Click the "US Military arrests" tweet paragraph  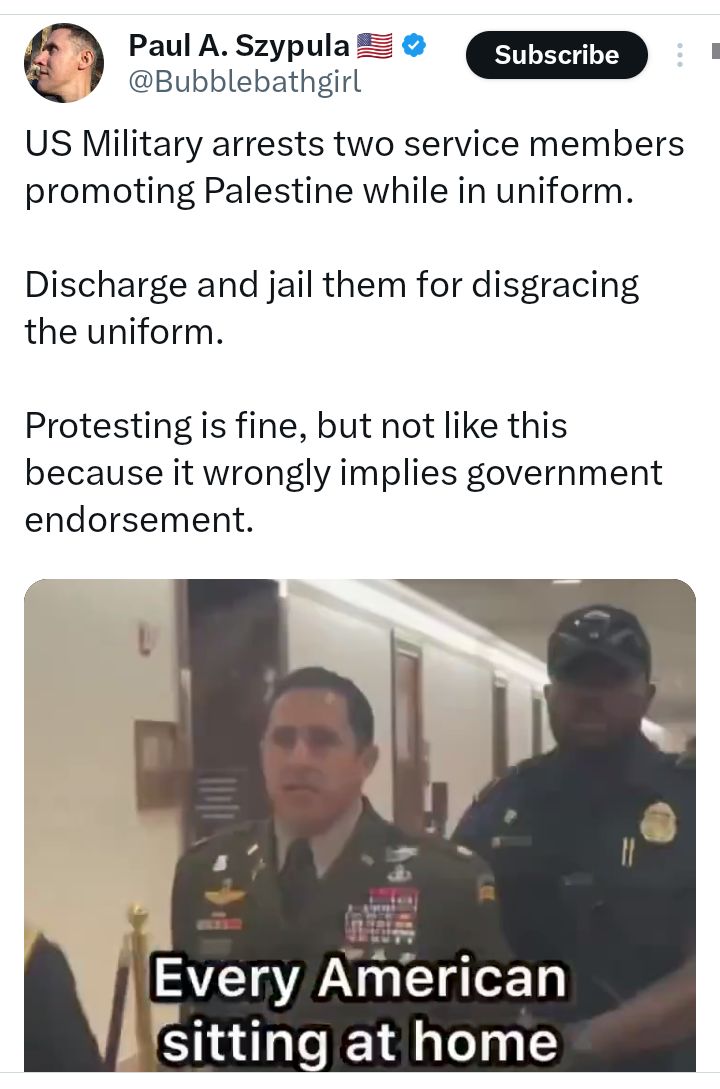[x=354, y=167]
